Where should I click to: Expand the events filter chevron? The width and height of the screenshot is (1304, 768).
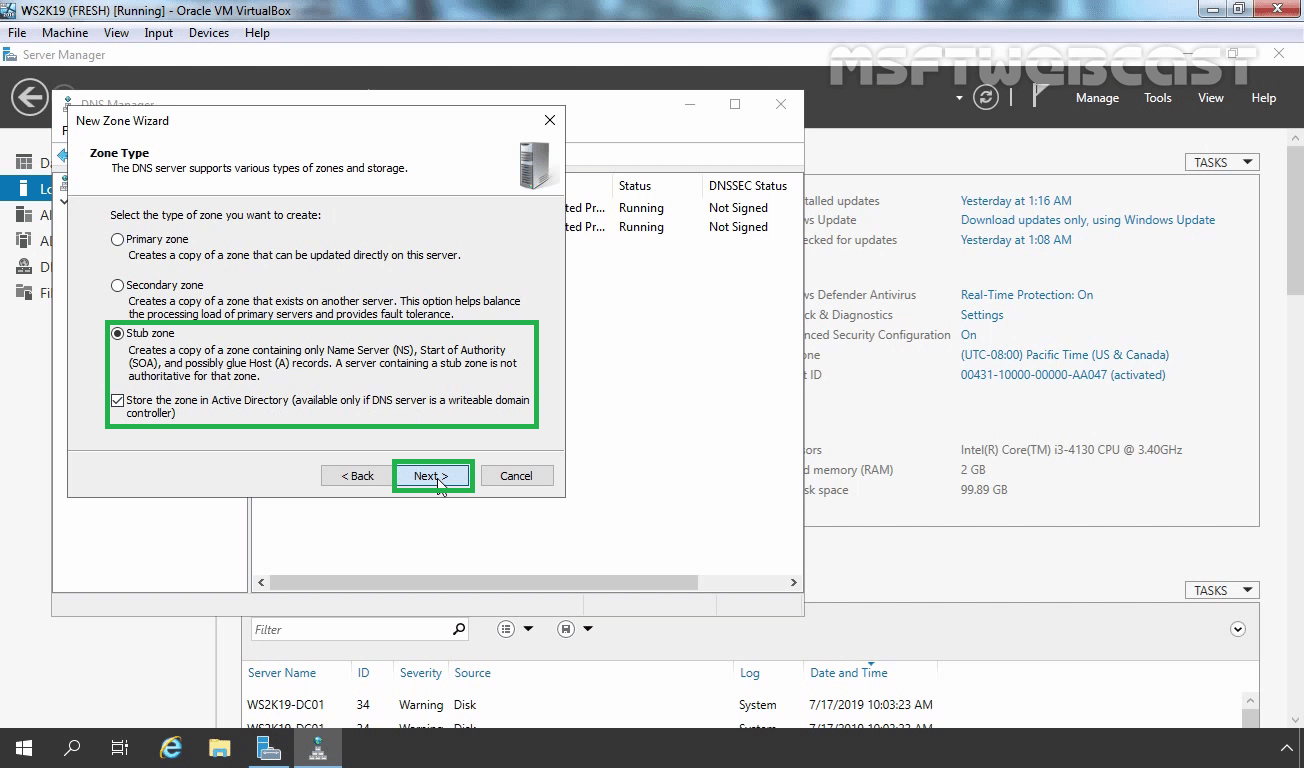[x=1238, y=629]
